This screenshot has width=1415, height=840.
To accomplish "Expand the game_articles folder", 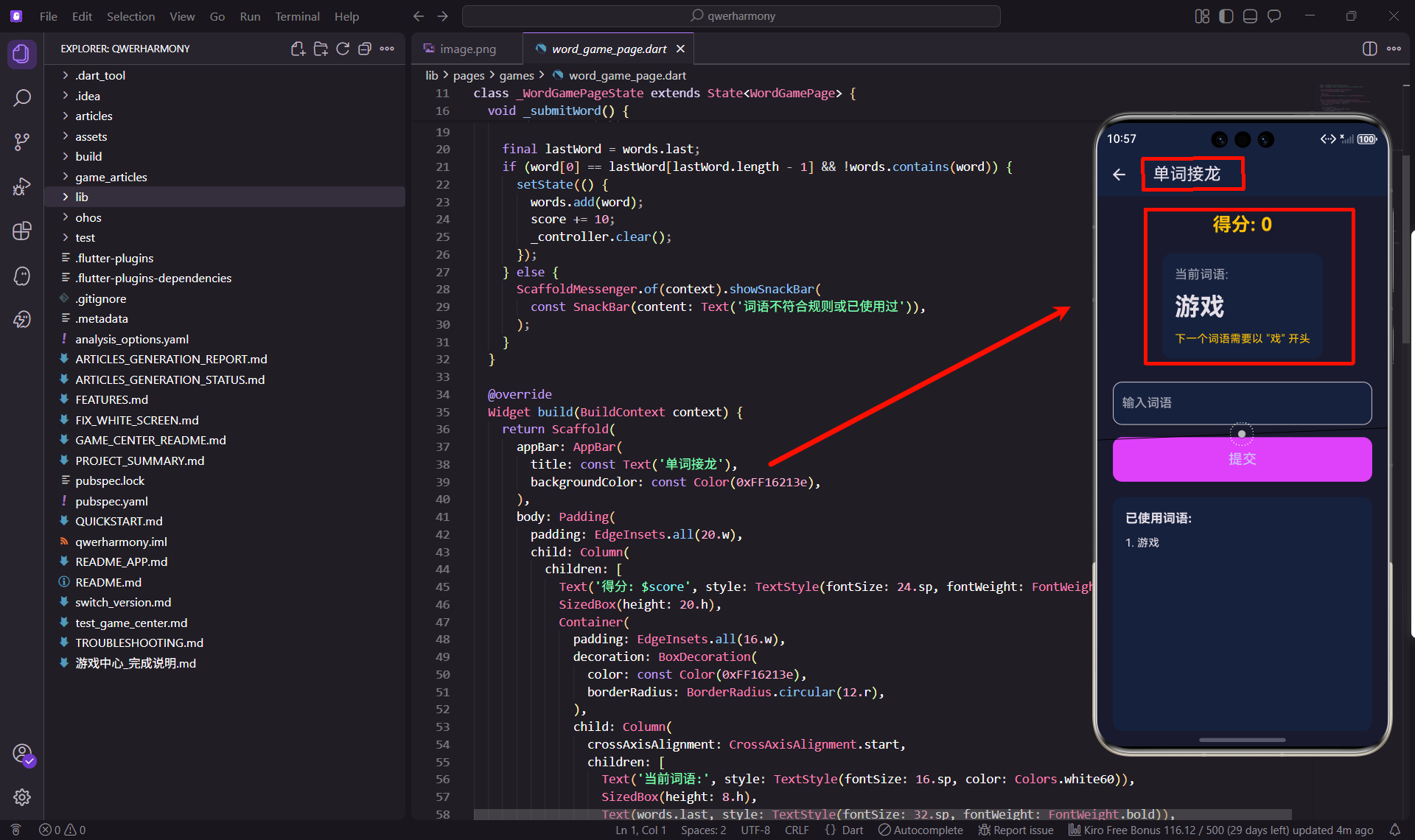I will point(111,177).
